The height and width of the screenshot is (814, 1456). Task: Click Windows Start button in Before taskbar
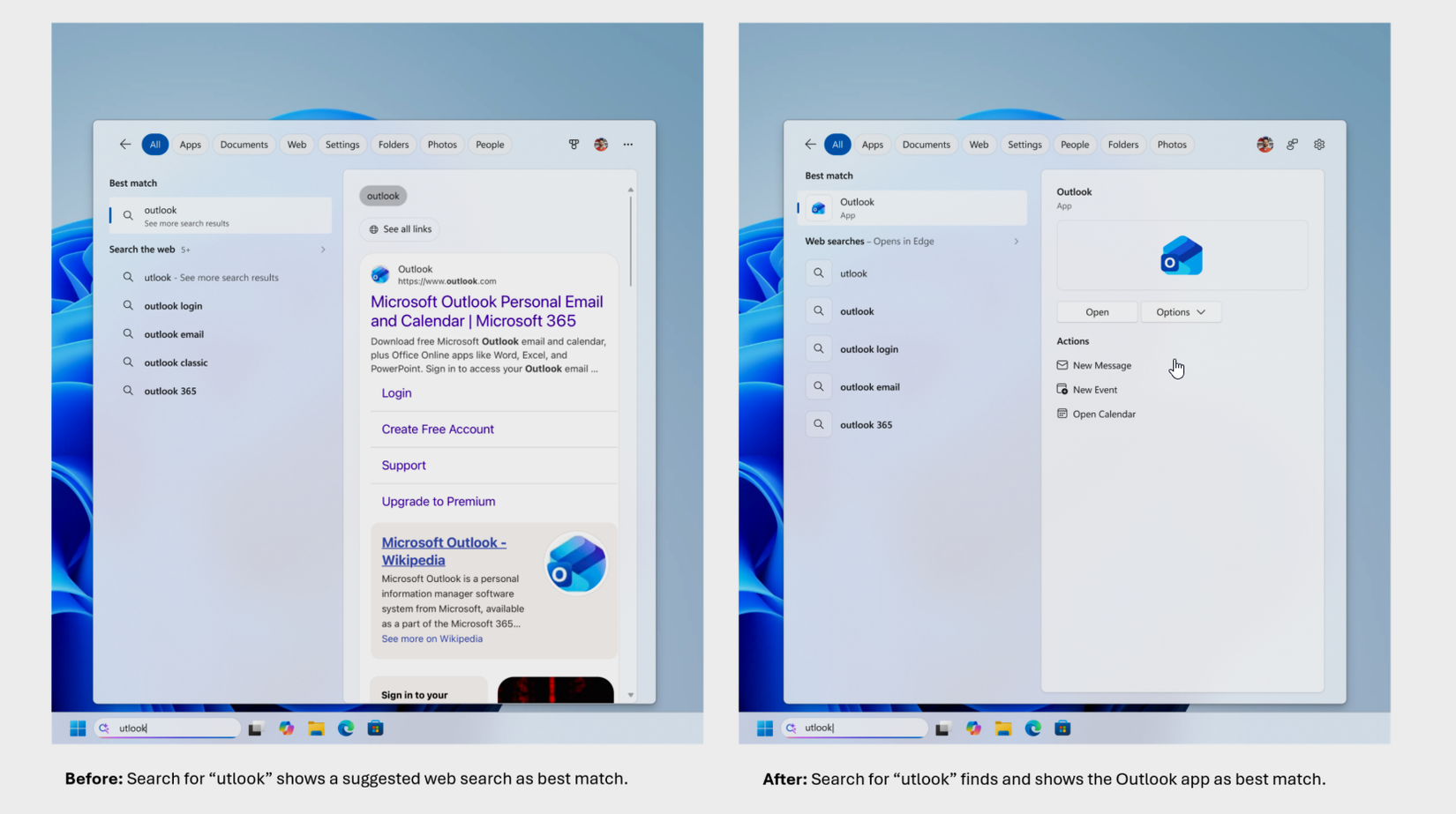click(78, 728)
